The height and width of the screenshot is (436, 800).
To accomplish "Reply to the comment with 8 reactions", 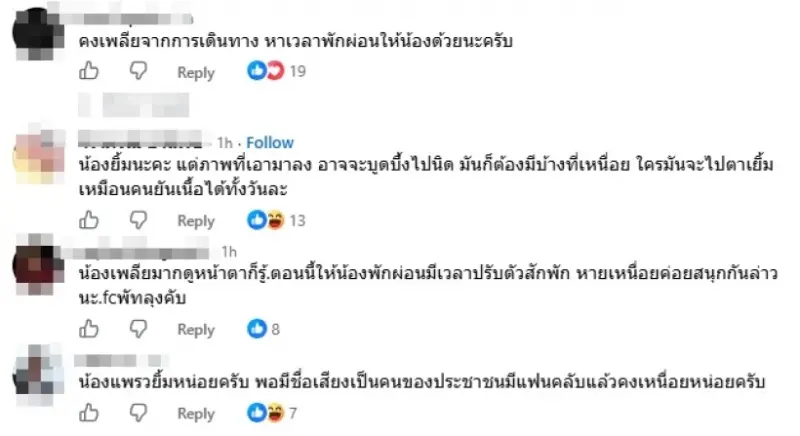I will 196,330.
